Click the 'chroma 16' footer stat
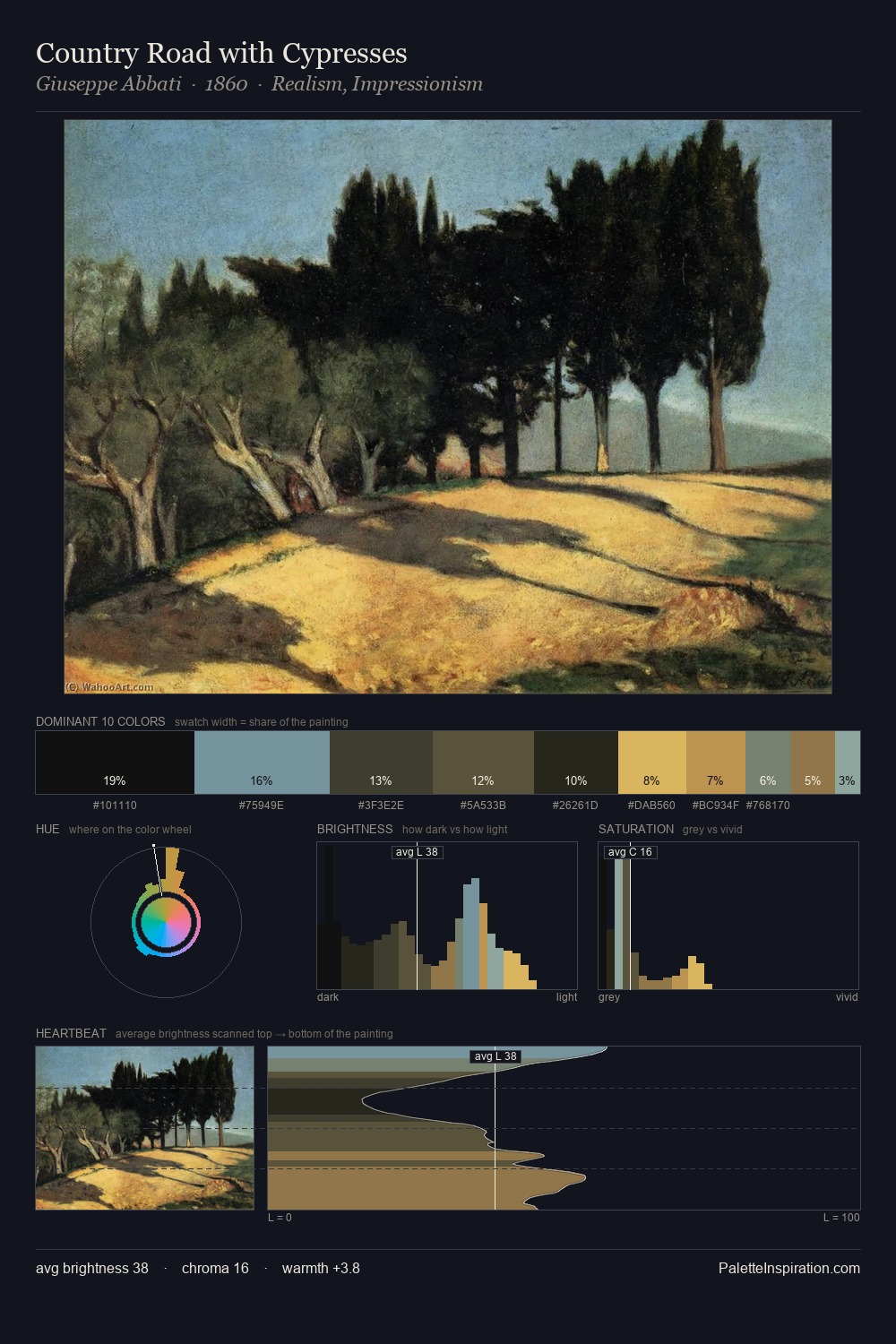The width and height of the screenshot is (896, 1344). point(215,1268)
